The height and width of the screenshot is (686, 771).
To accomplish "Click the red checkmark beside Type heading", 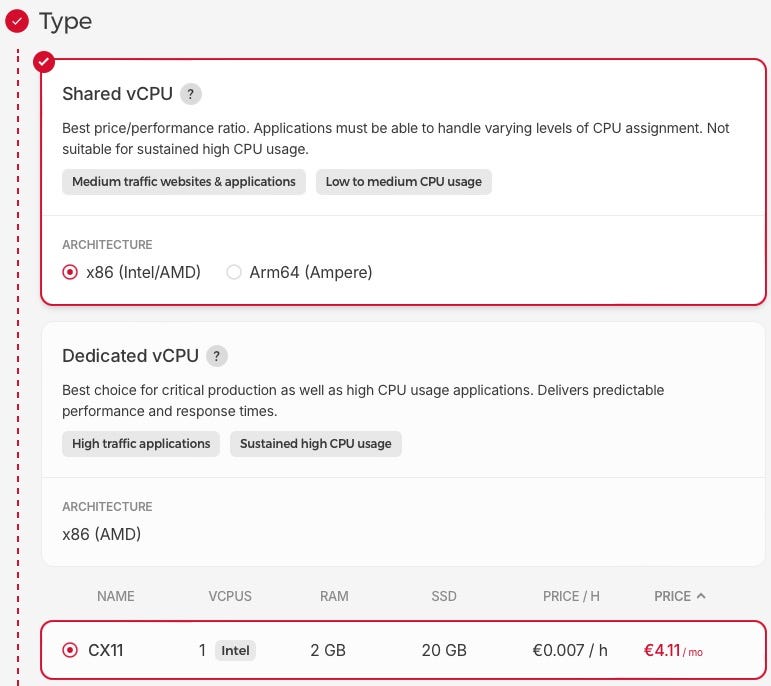I will click(x=17, y=21).
